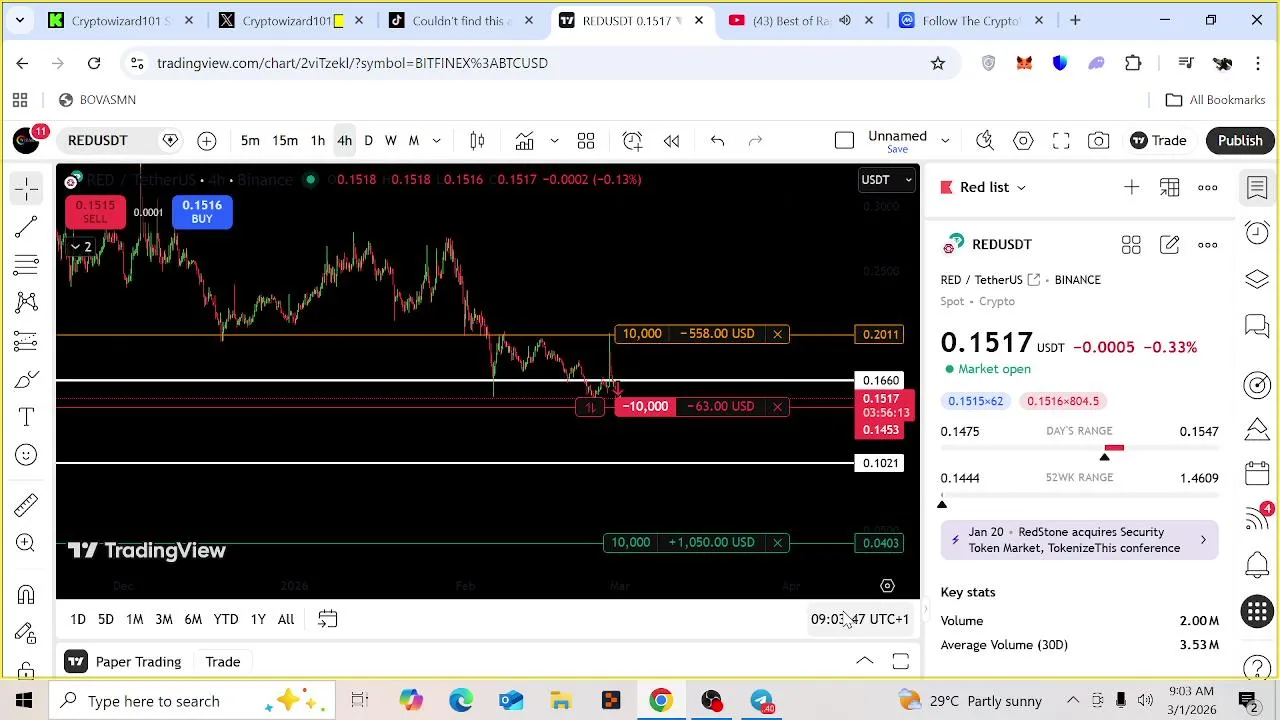This screenshot has height=720, width=1280.
Task: Open the indicators menu
Action: click(524, 141)
